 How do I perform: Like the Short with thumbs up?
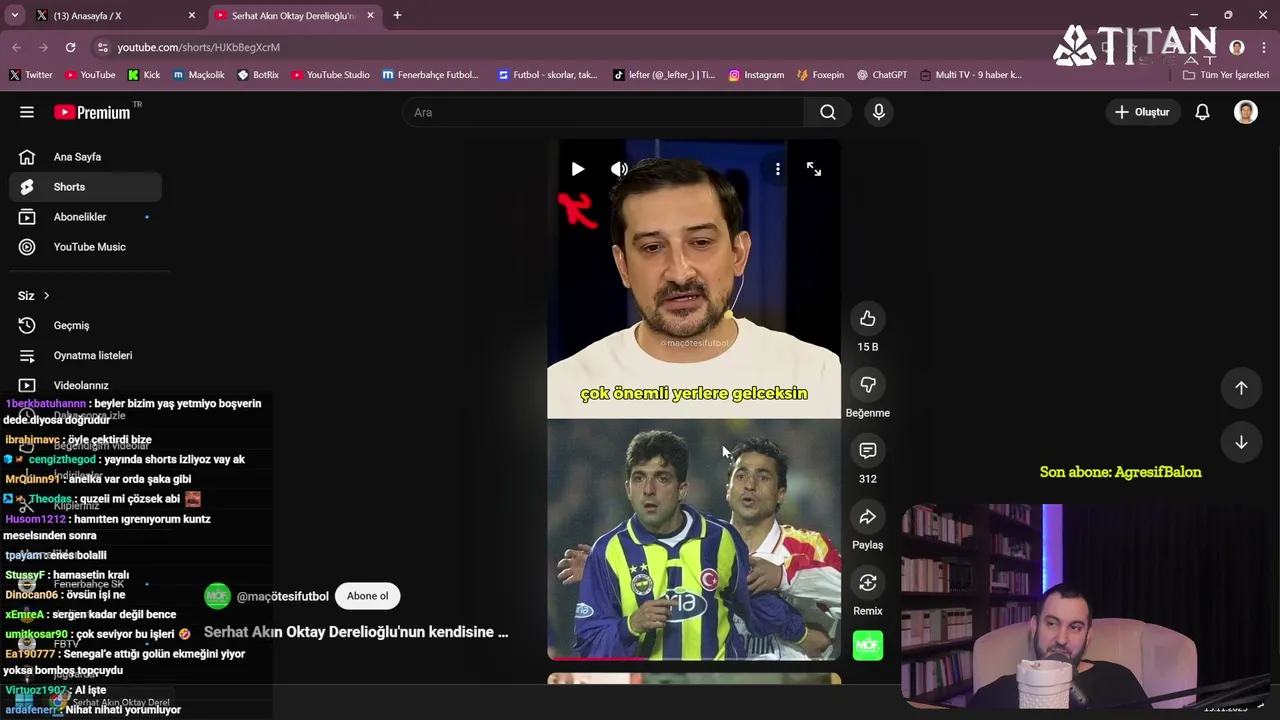click(867, 319)
